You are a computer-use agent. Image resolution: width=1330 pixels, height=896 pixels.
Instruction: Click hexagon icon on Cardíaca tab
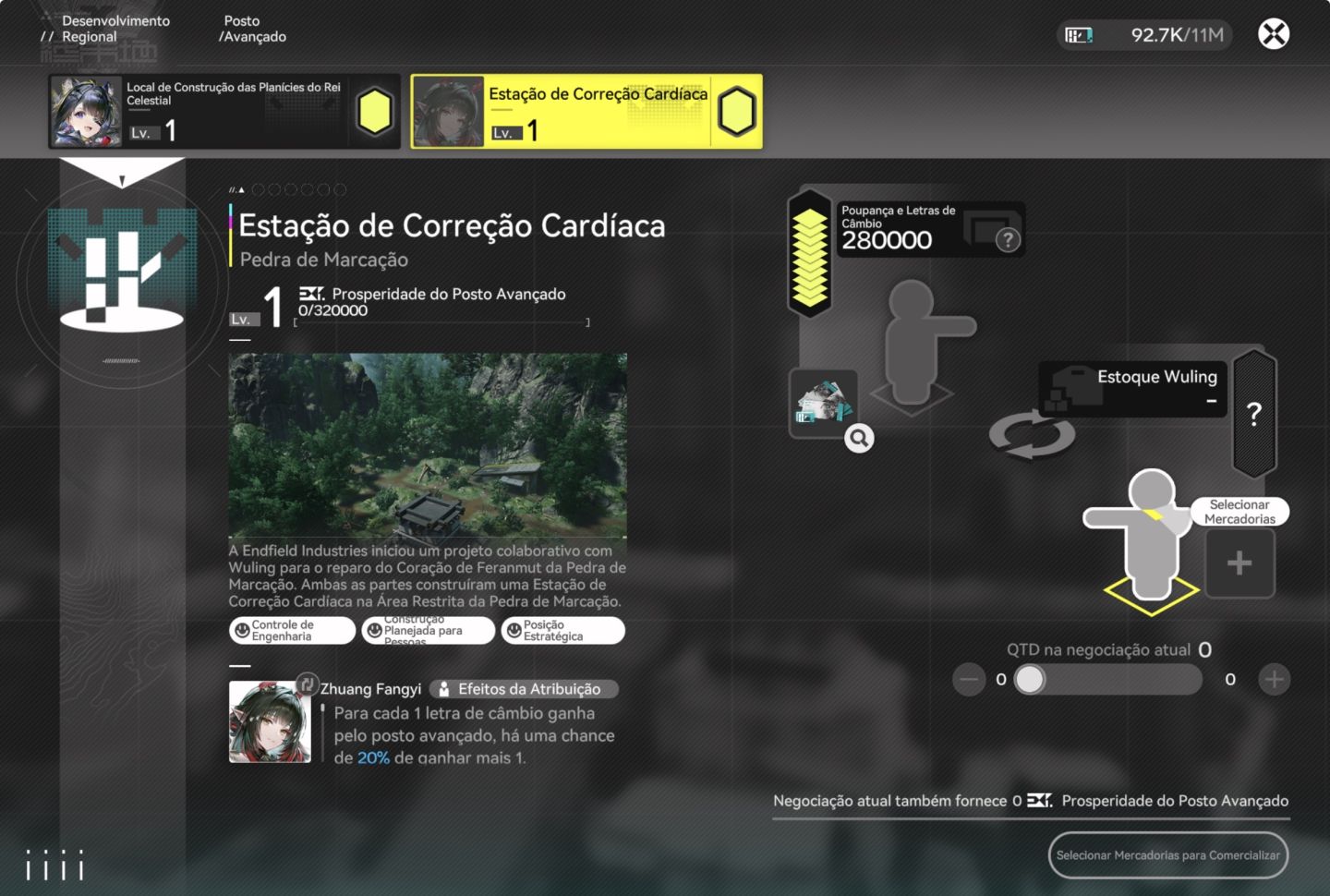(736, 112)
